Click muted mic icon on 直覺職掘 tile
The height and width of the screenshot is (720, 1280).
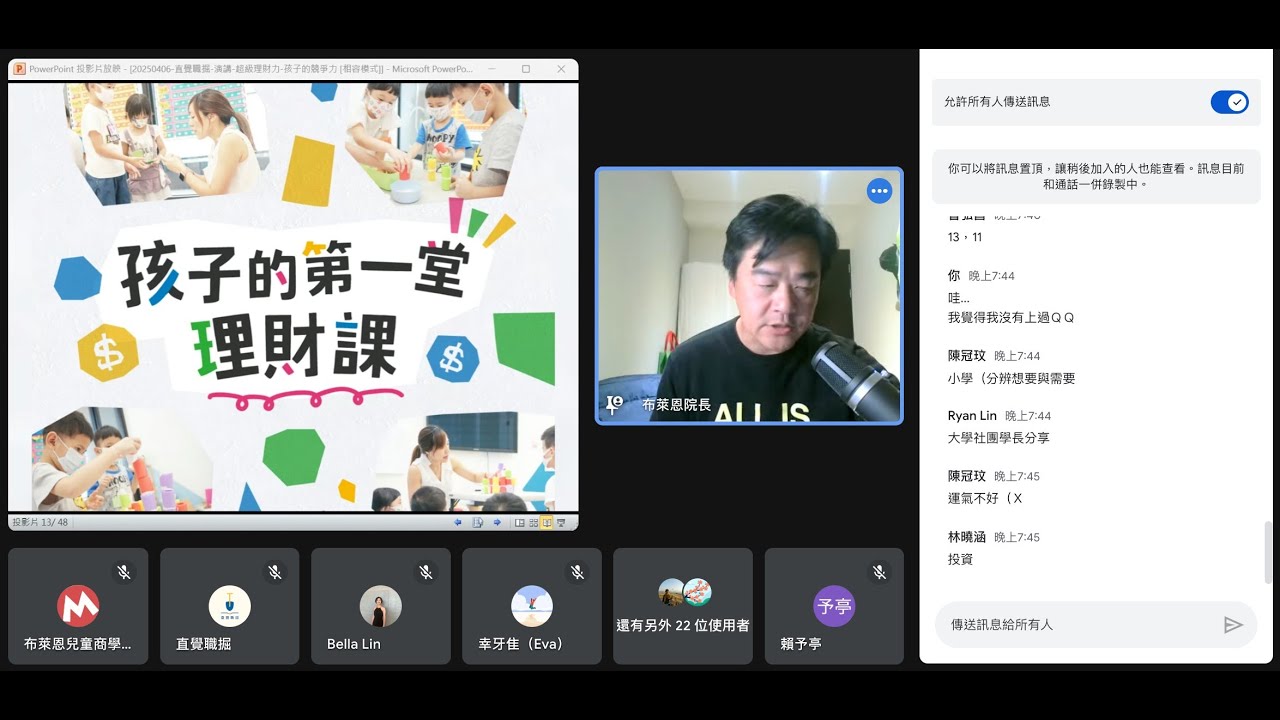[x=275, y=572]
